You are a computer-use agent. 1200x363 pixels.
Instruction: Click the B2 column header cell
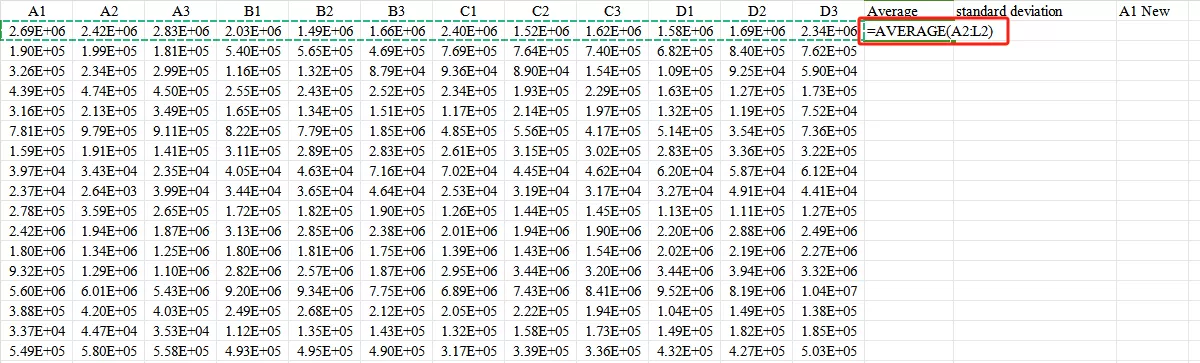tap(325, 11)
